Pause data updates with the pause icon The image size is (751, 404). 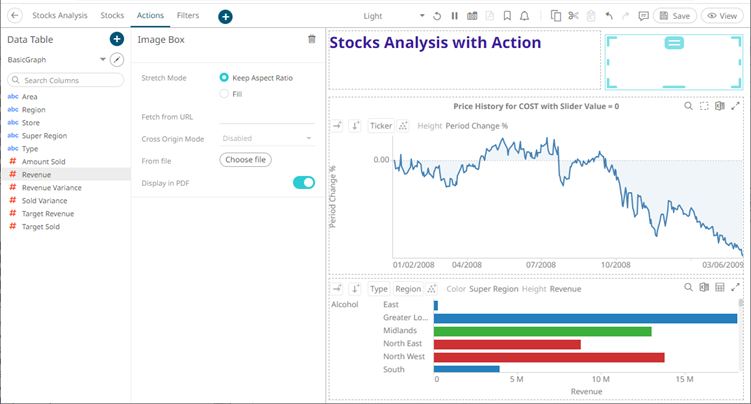(454, 16)
